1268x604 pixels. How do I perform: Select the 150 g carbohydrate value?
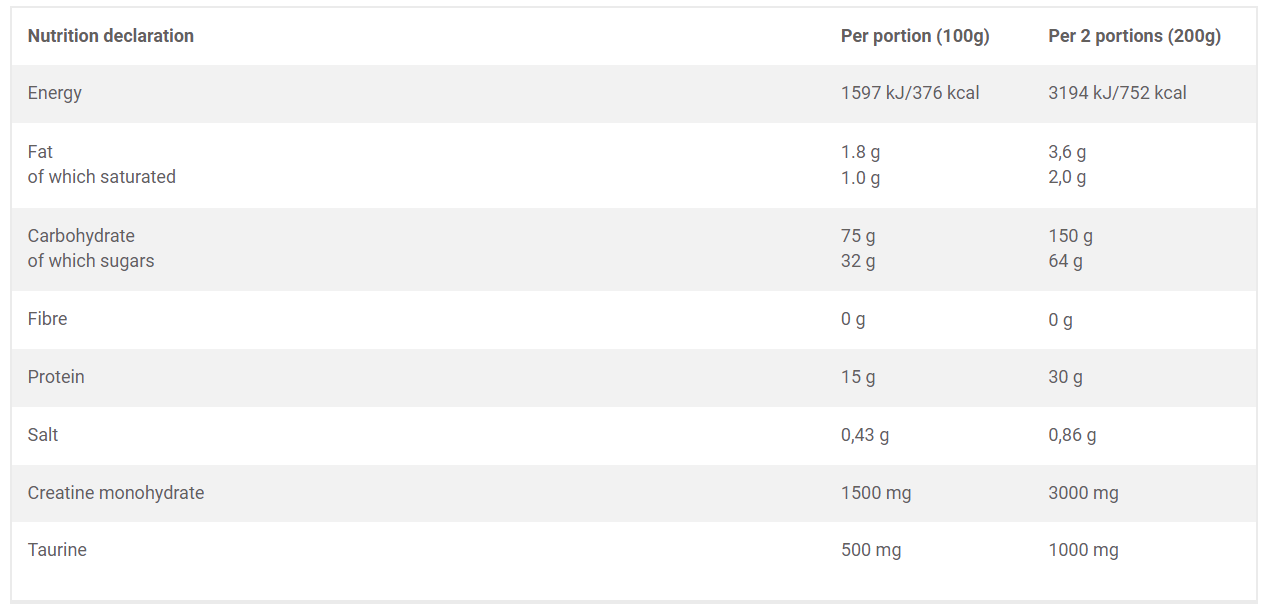tap(1070, 236)
